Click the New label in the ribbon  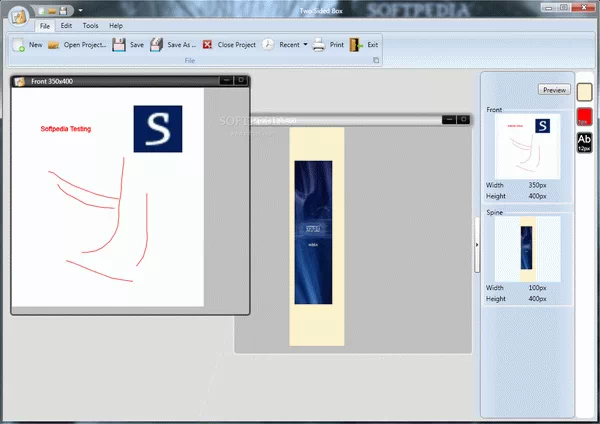tap(36, 45)
